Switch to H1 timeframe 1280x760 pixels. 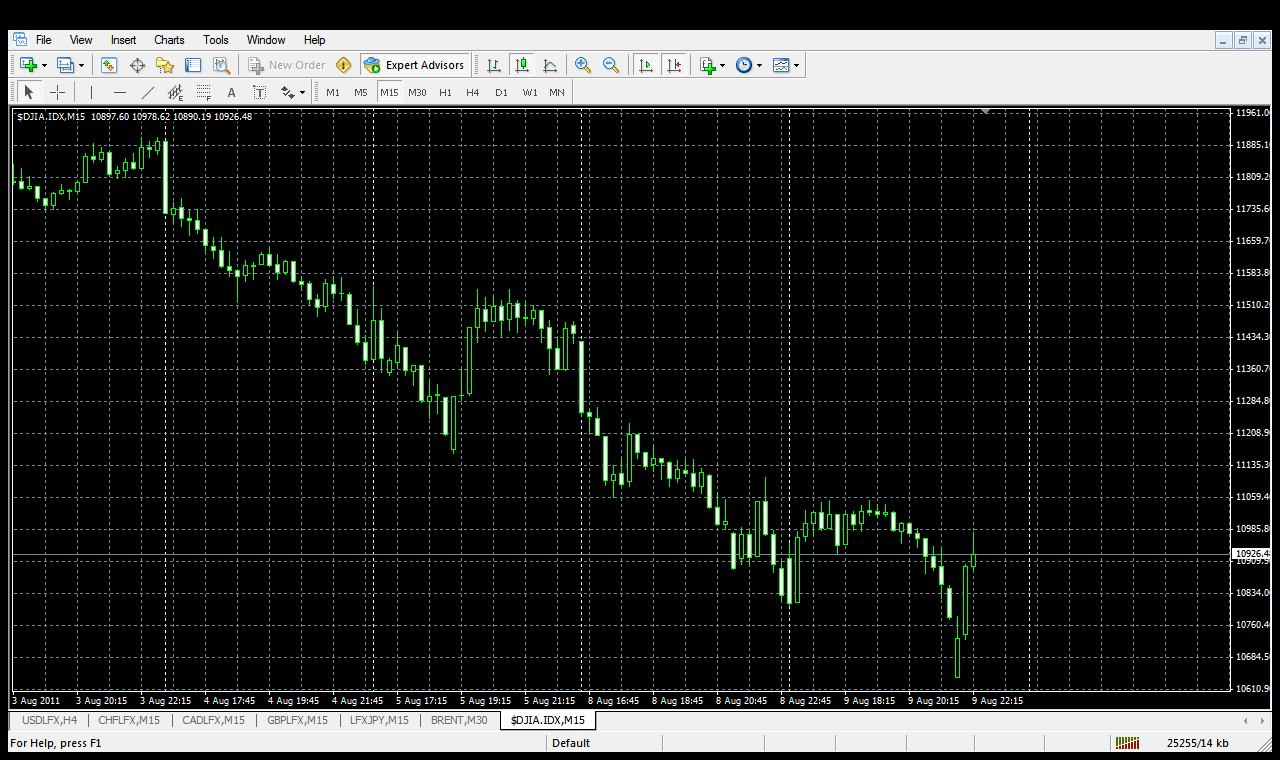point(445,92)
